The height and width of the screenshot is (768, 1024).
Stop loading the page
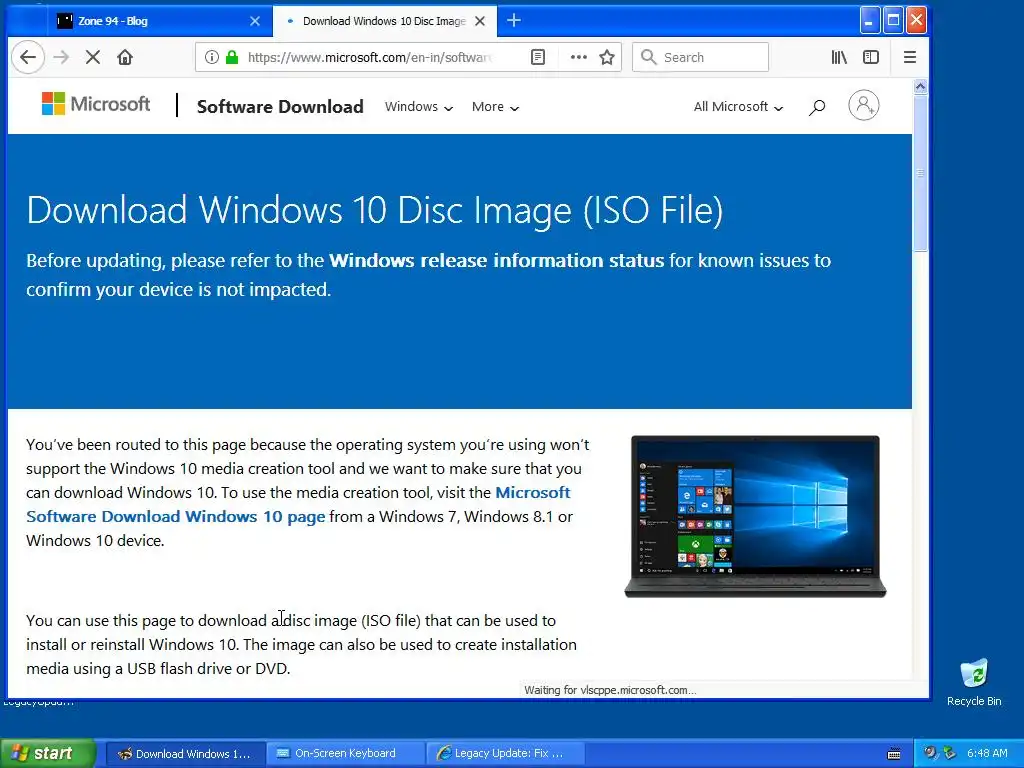point(93,57)
